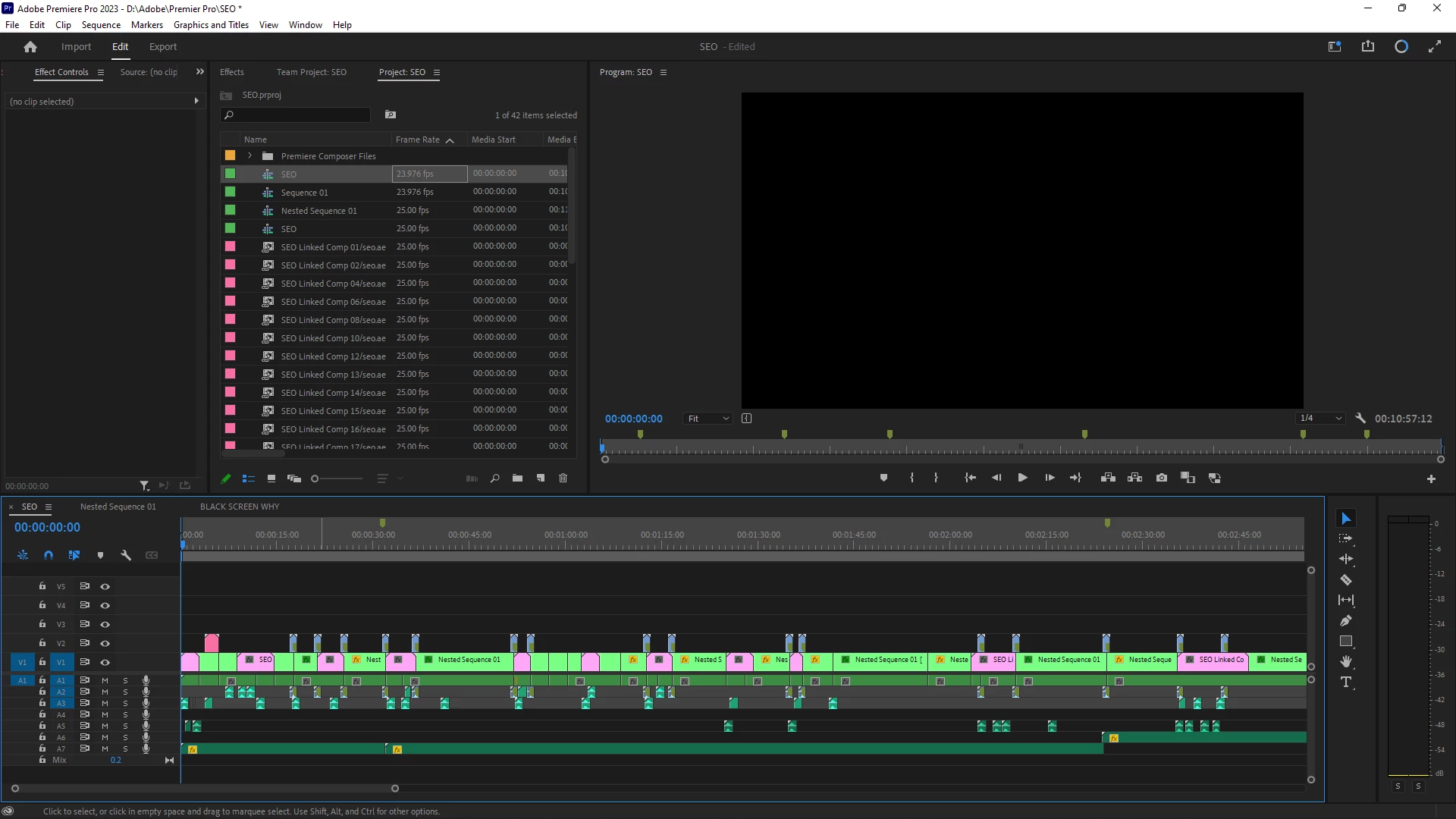Hide track V2 with eye icon
Screen dimensions: 1456x819
pos(105,643)
